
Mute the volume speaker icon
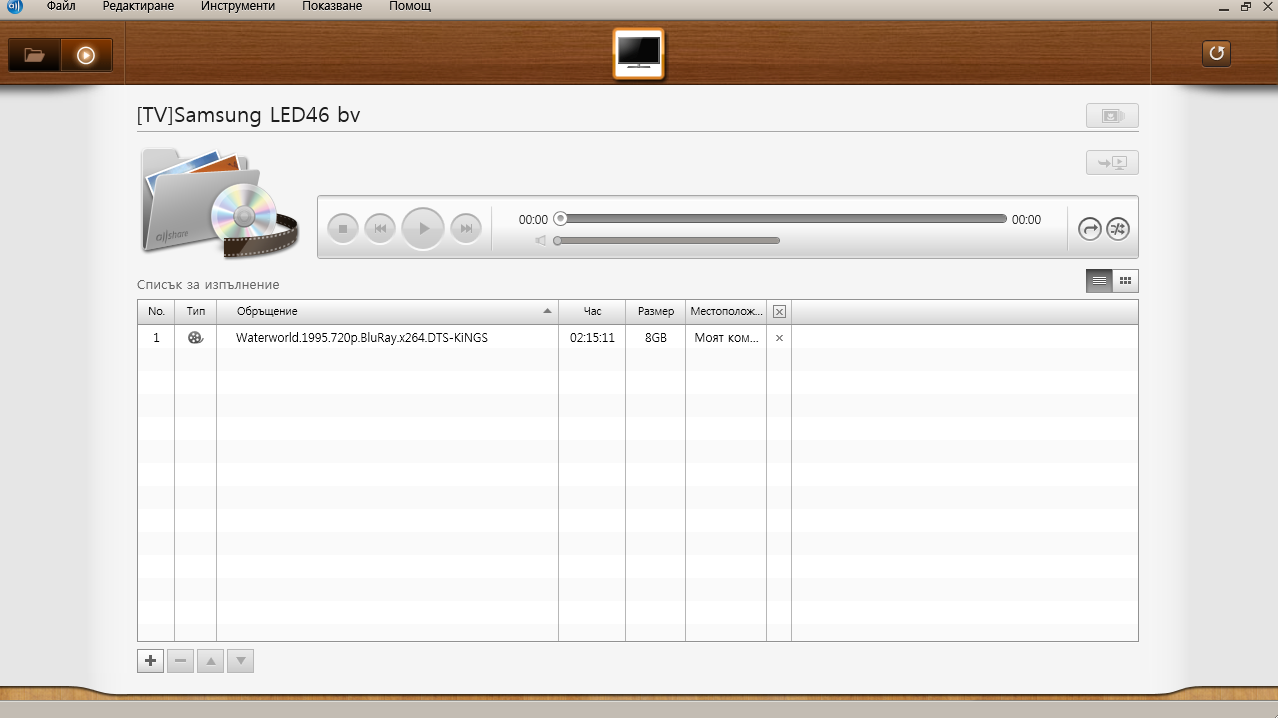(540, 240)
